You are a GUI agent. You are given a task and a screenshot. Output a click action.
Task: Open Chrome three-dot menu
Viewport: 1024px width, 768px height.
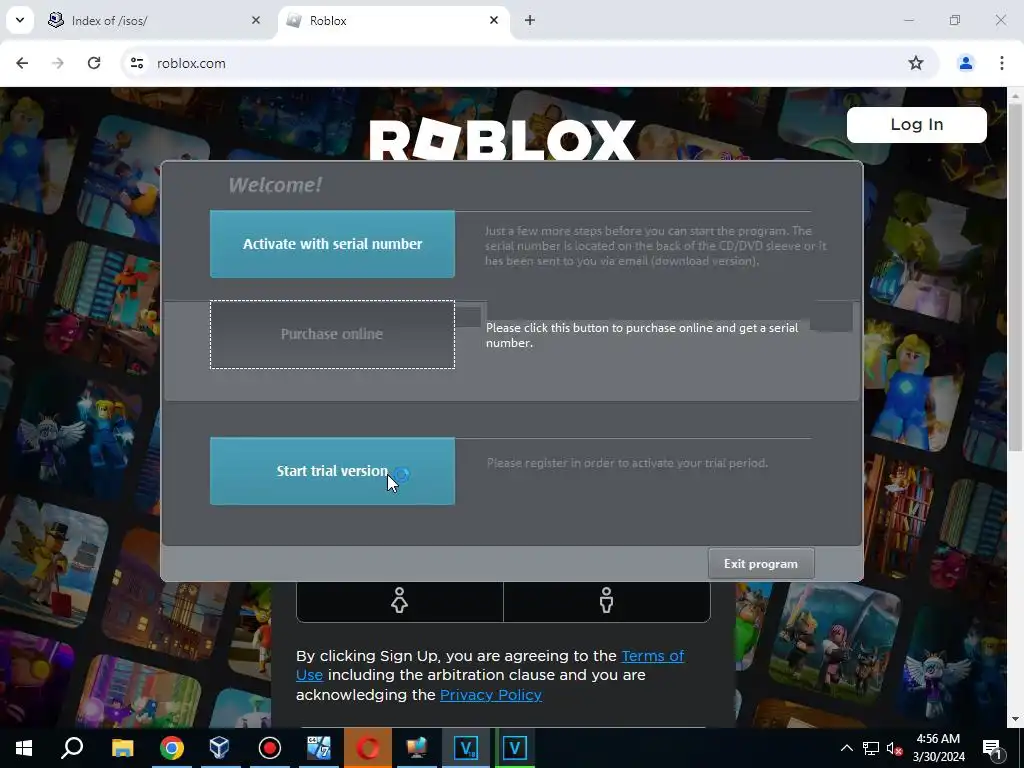pos(1001,63)
